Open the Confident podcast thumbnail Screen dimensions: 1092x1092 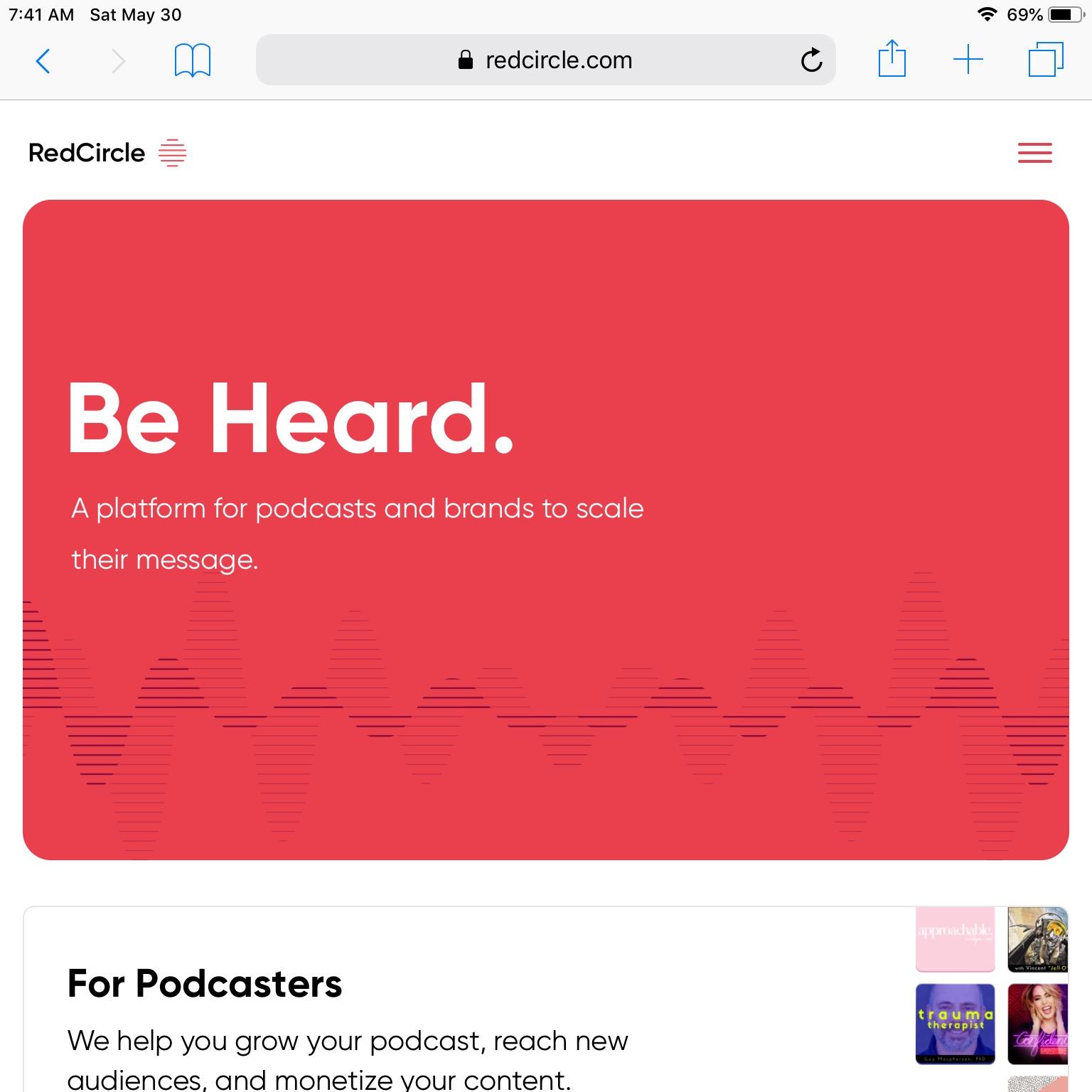coord(1038,1024)
